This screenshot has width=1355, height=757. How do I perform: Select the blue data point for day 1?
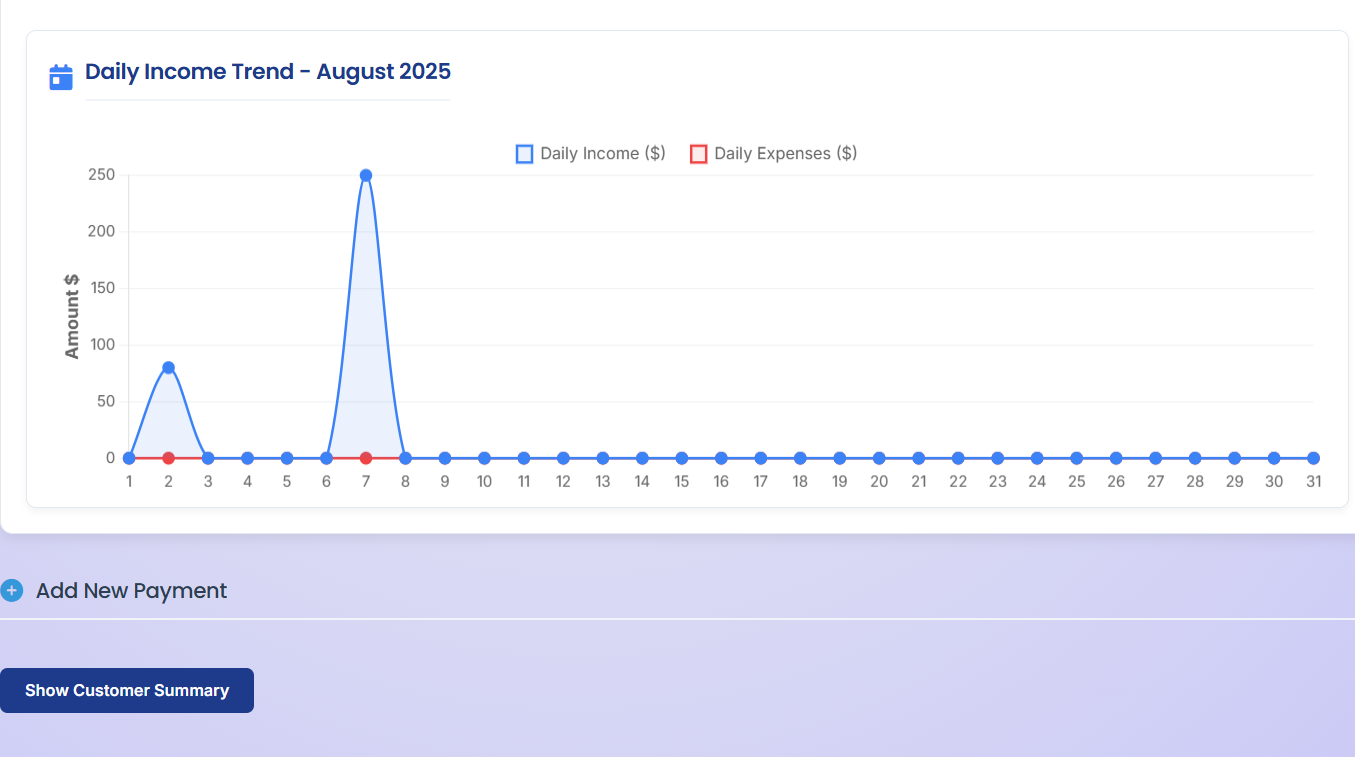pos(129,458)
